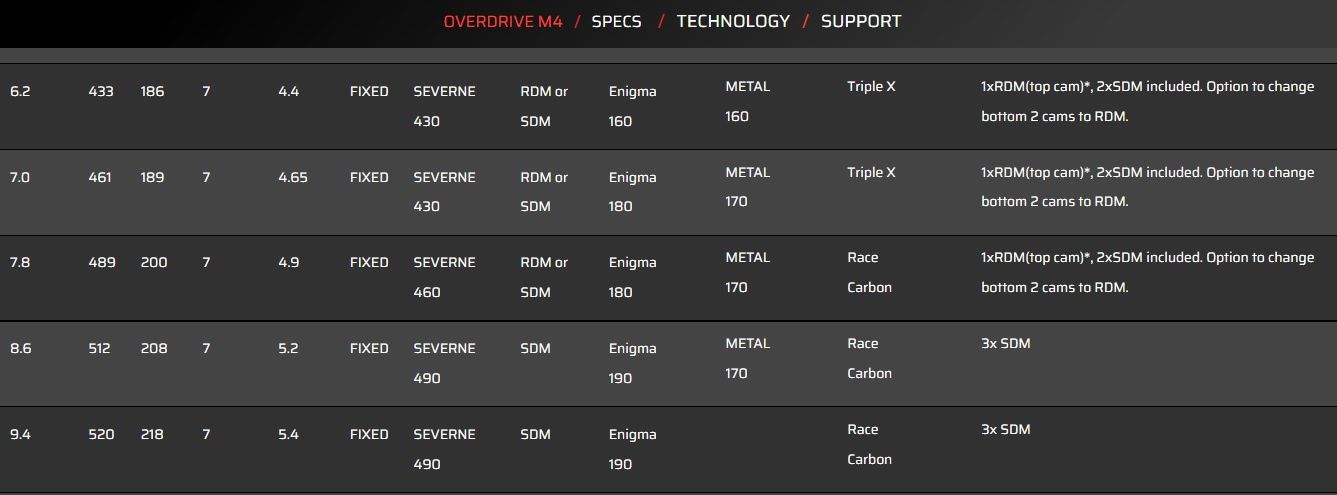Click weight value 5.4
Viewport: 1337px width, 495px height.
[x=288, y=434]
